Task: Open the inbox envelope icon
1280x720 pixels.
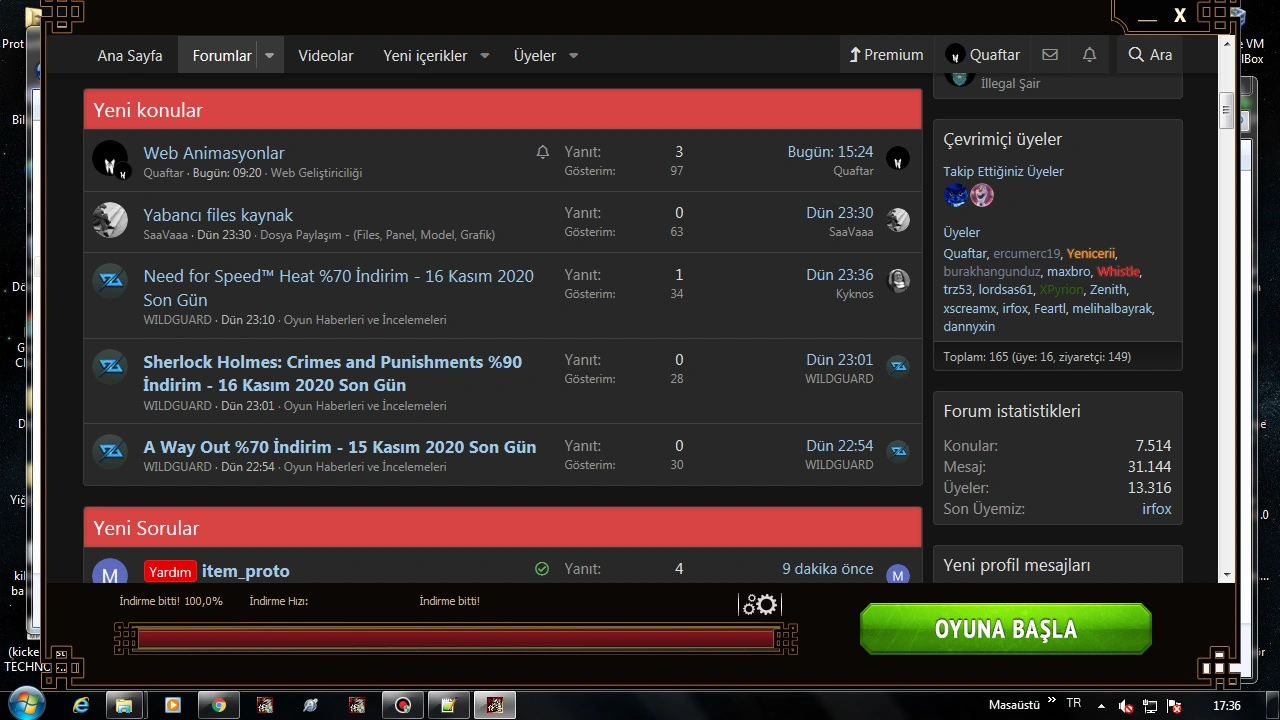Action: point(1049,55)
